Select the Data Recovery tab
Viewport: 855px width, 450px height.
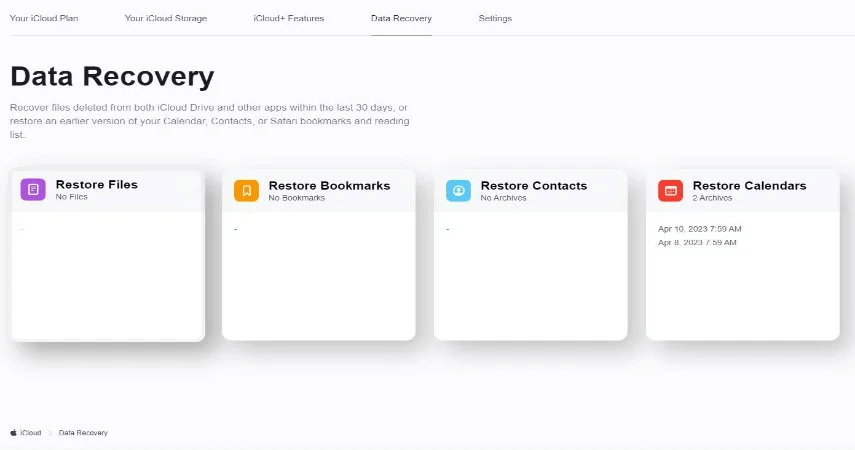click(401, 19)
